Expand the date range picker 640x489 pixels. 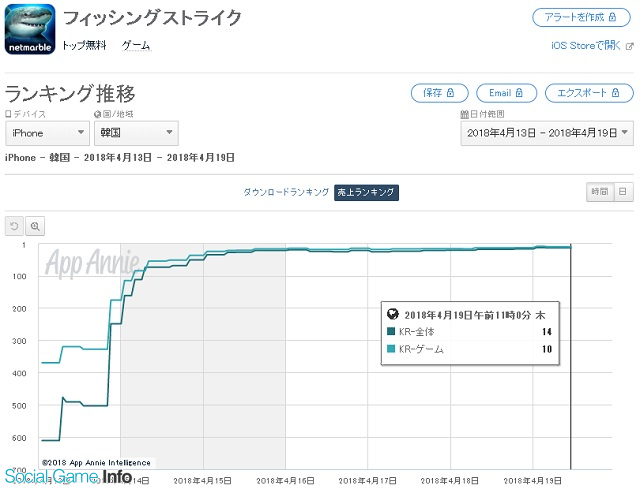point(546,133)
